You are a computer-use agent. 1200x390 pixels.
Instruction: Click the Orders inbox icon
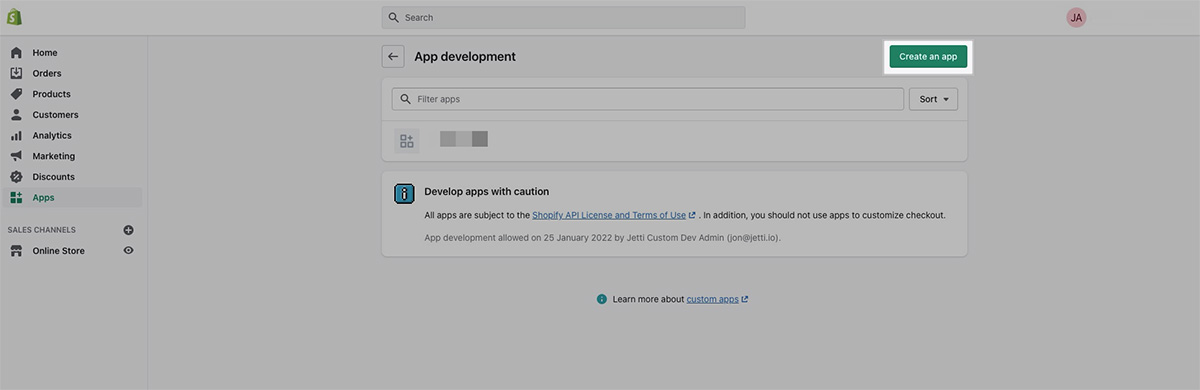pyautogui.click(x=16, y=73)
